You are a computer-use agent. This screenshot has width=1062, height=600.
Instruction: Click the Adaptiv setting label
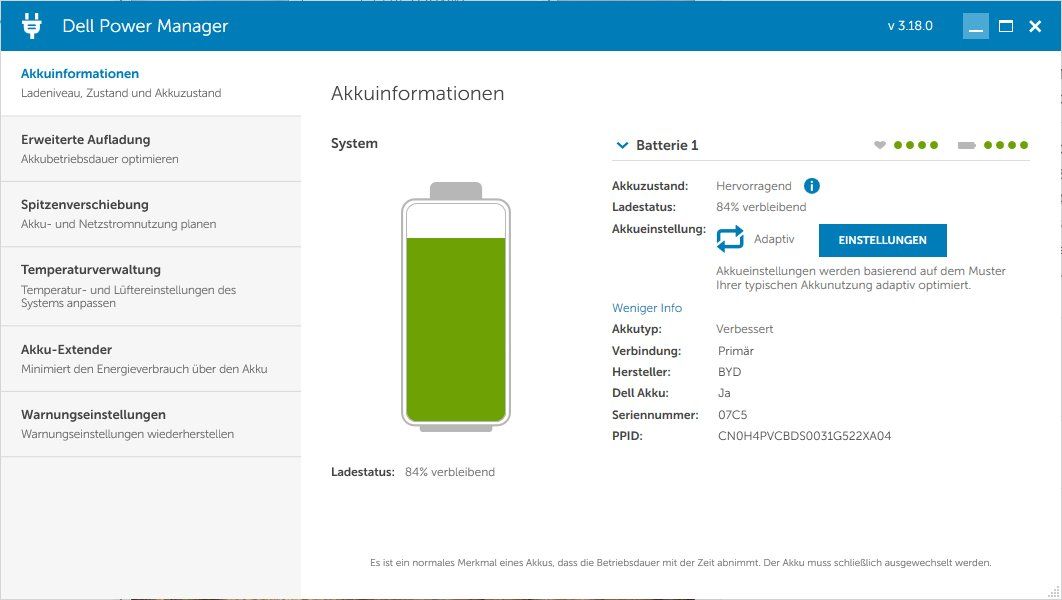pyautogui.click(x=774, y=239)
